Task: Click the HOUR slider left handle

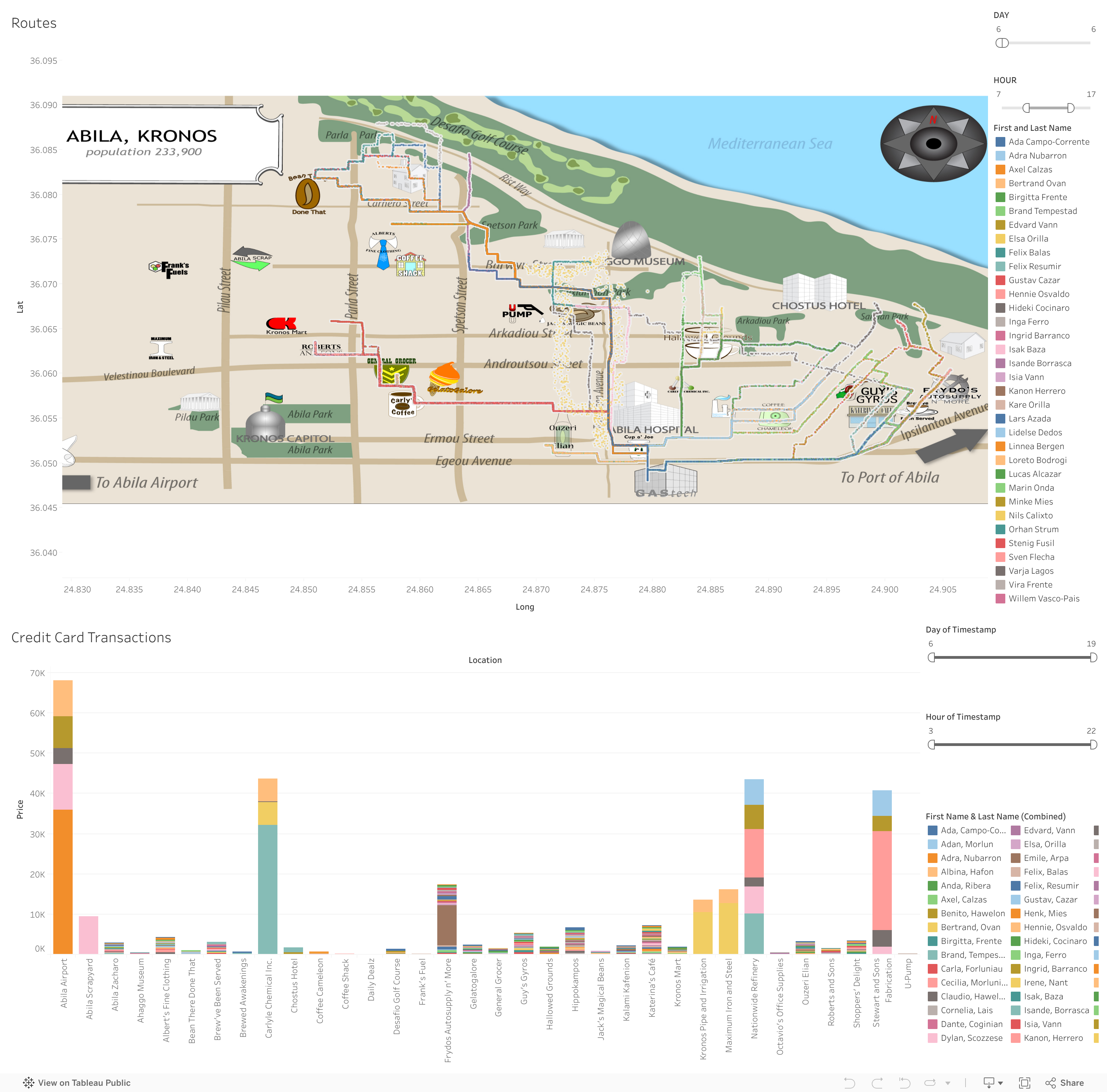Action: [1026, 108]
